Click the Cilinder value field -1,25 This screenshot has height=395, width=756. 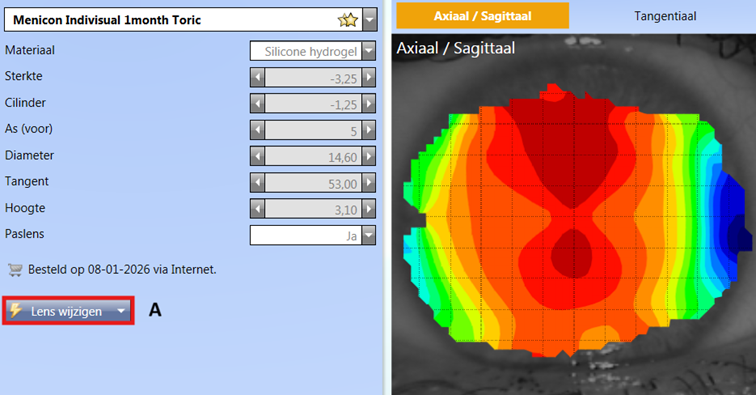pyautogui.click(x=313, y=103)
